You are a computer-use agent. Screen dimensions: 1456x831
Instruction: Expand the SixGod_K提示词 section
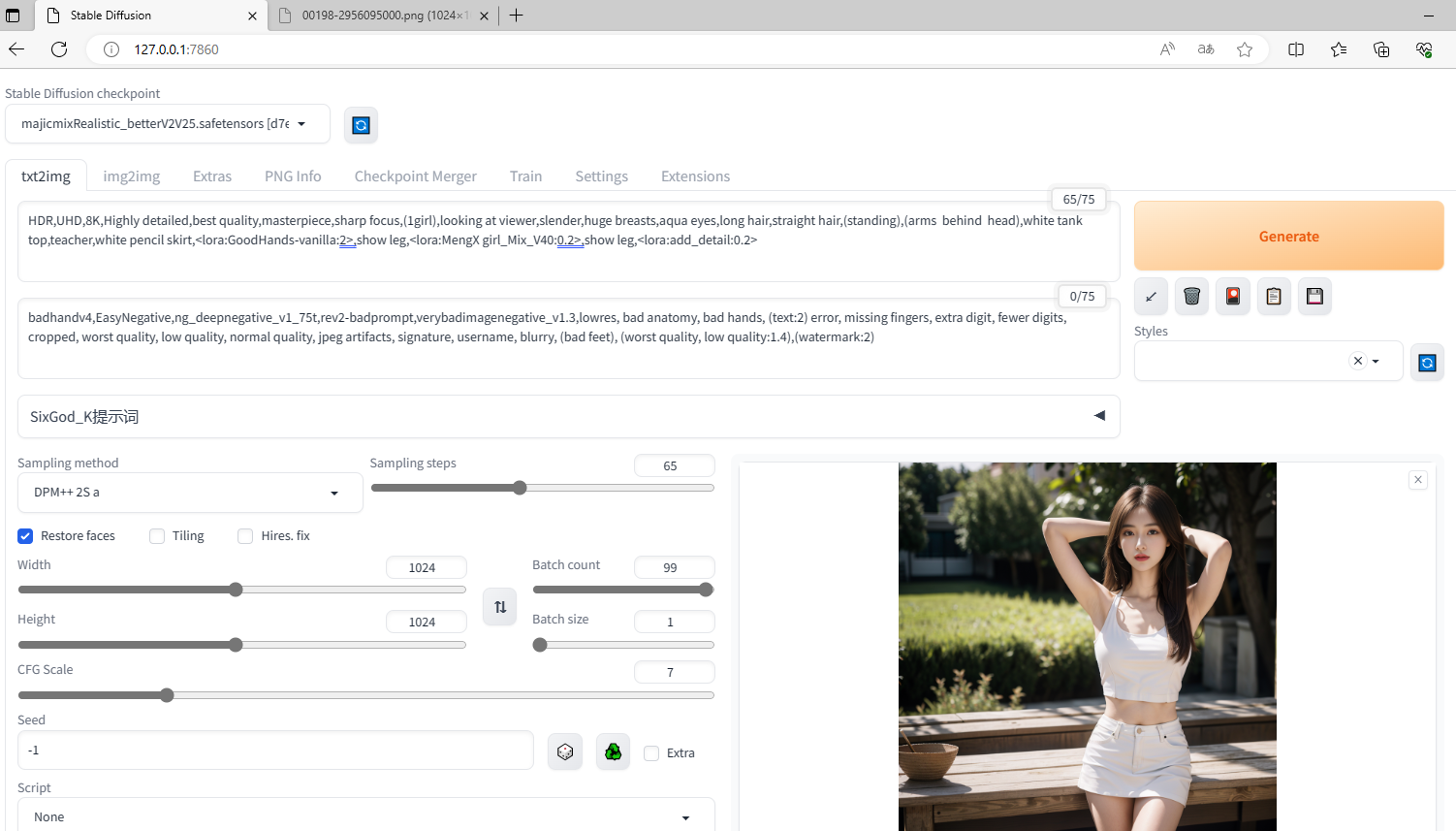click(568, 416)
